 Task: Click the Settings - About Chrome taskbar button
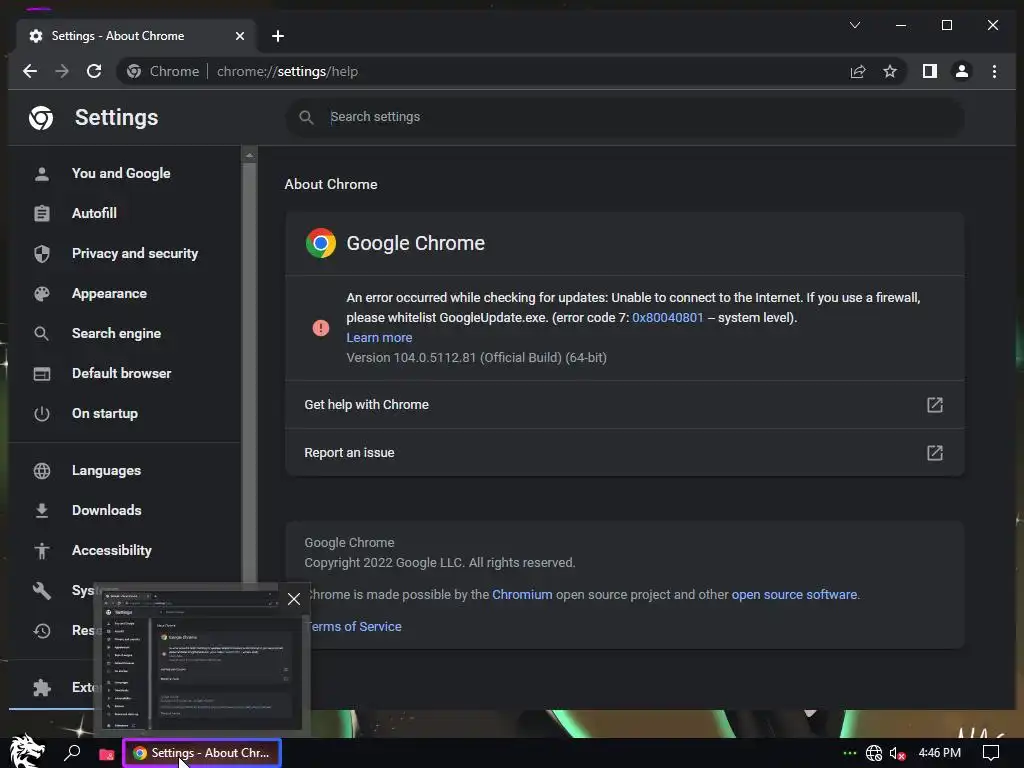point(202,753)
